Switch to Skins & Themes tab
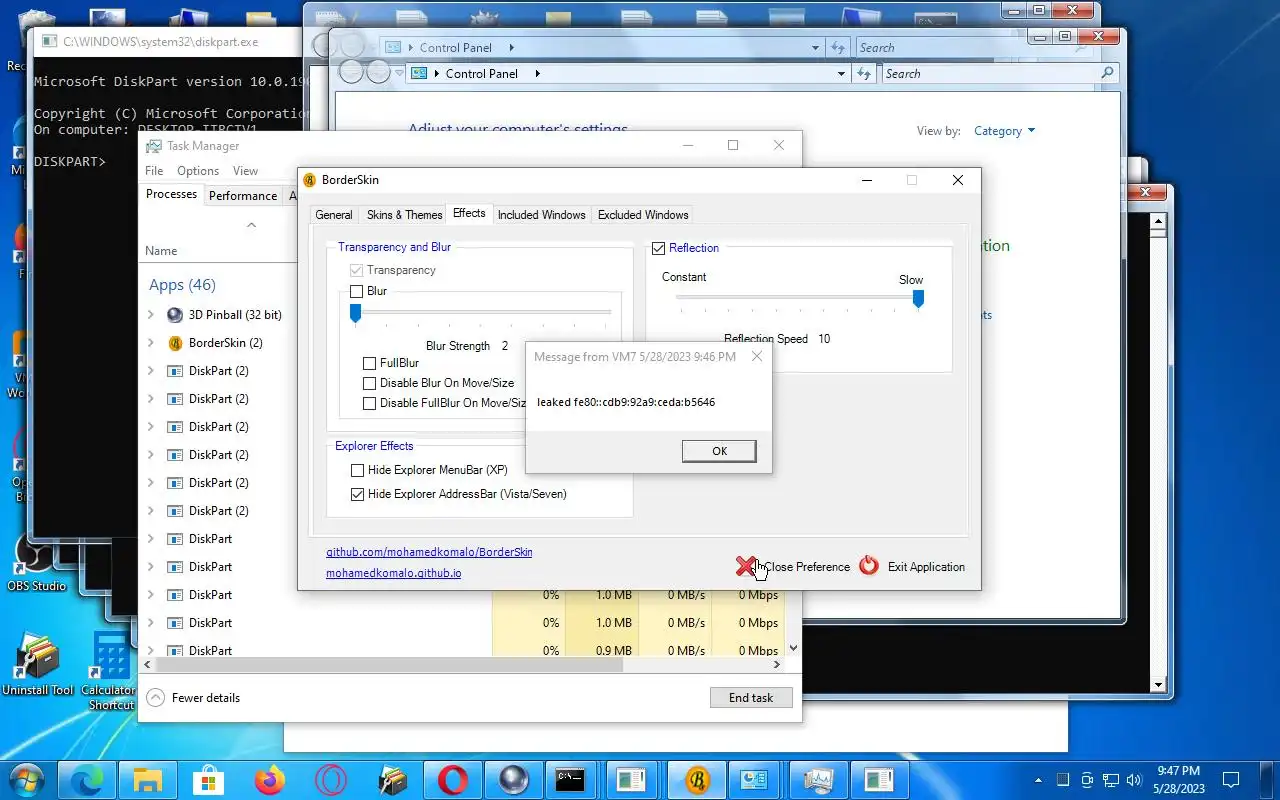 click(x=404, y=215)
